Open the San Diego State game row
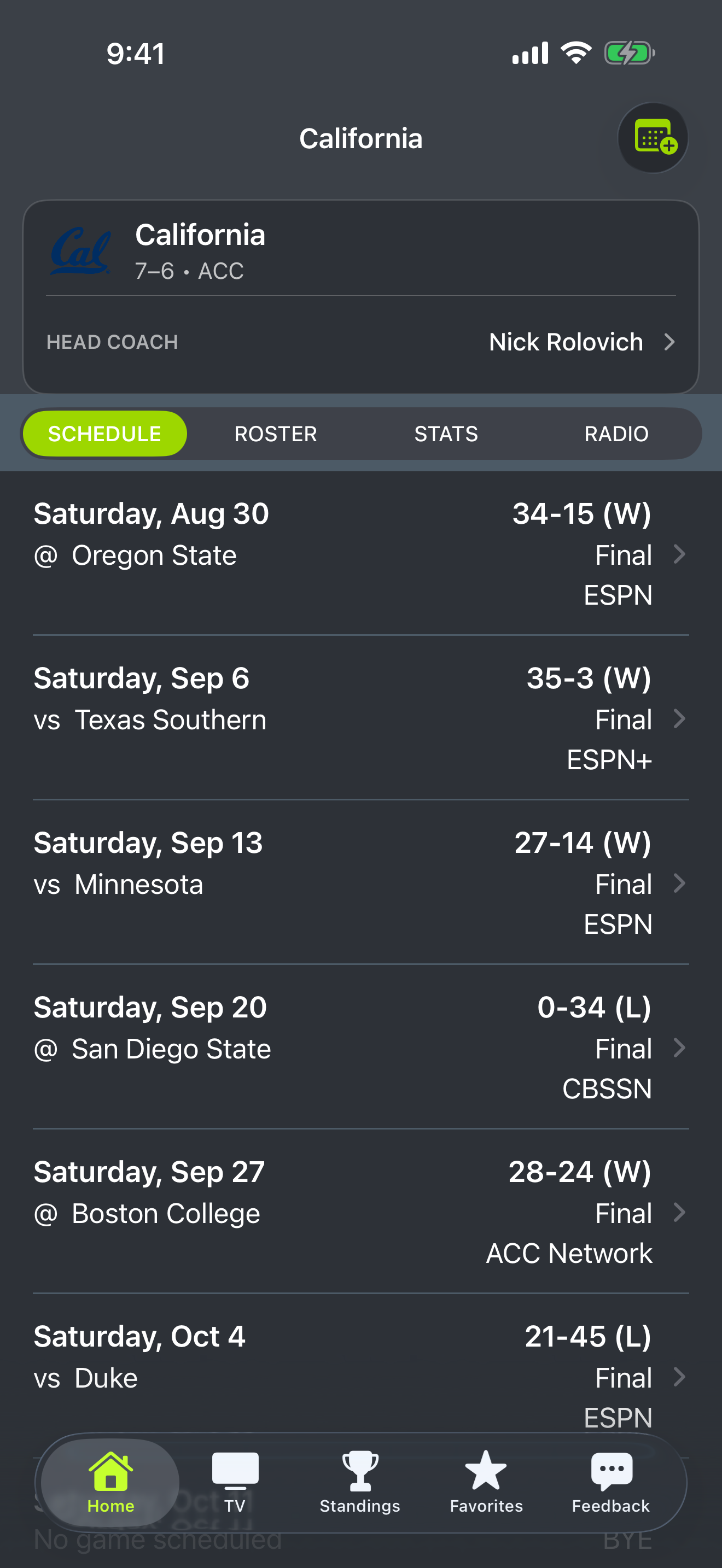 tap(361, 1047)
